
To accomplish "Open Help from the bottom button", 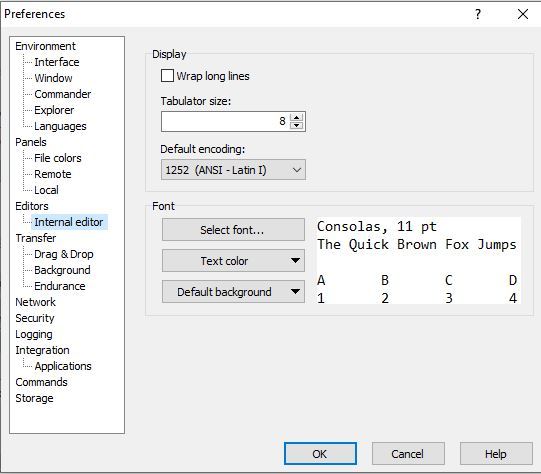I will point(496,454).
